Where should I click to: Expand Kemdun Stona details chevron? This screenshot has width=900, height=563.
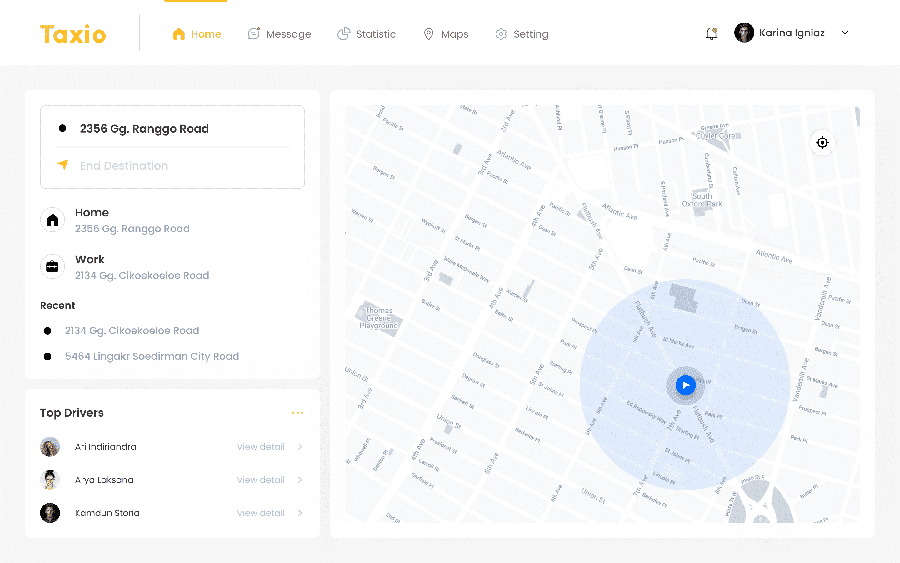pos(300,513)
